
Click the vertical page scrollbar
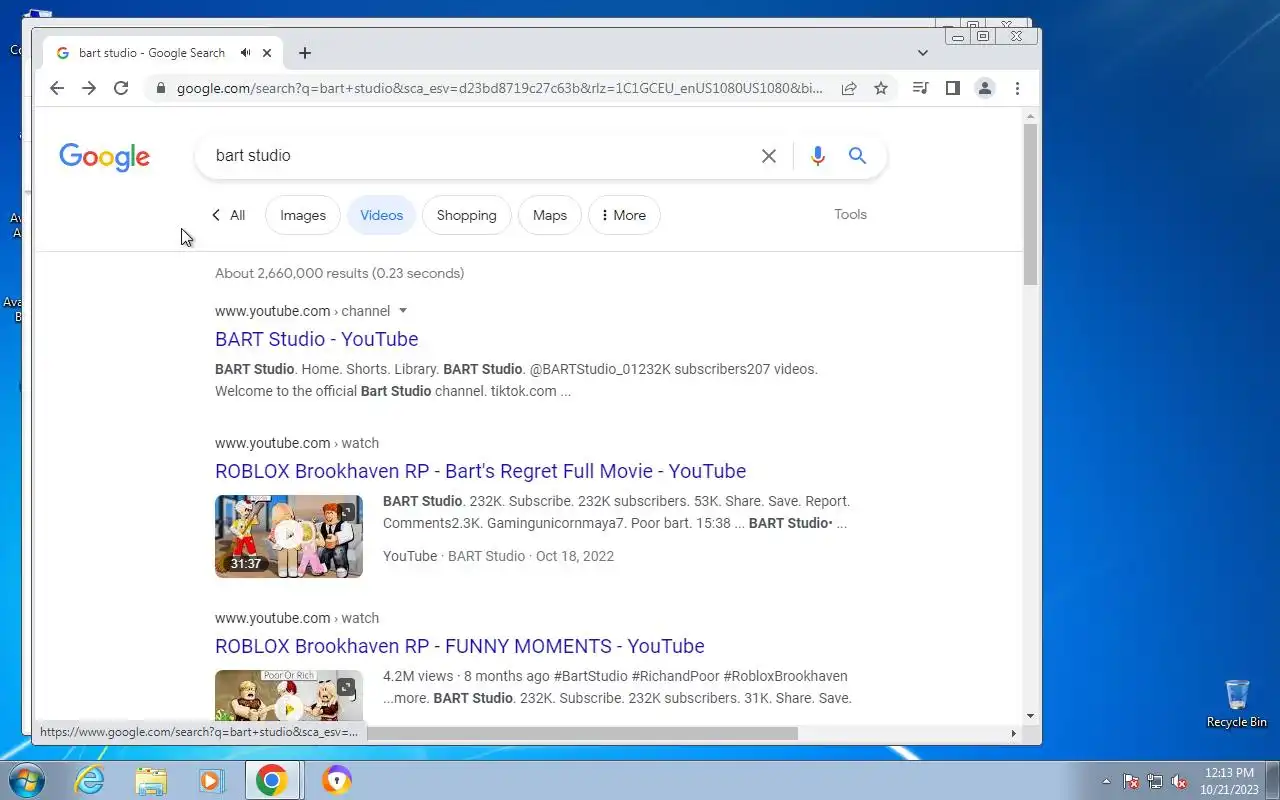1030,204
